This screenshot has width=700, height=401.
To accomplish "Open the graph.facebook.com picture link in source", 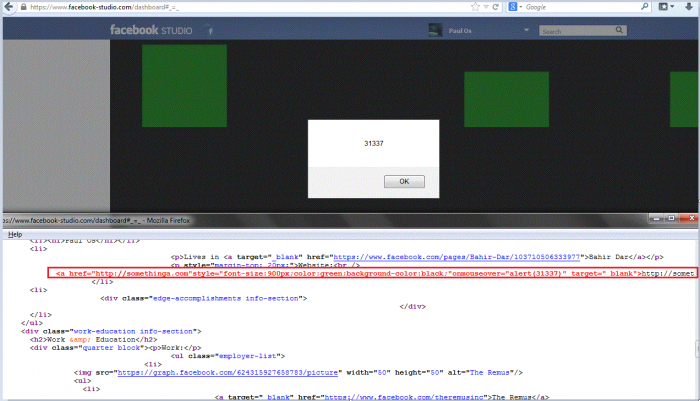I will tap(228, 372).
